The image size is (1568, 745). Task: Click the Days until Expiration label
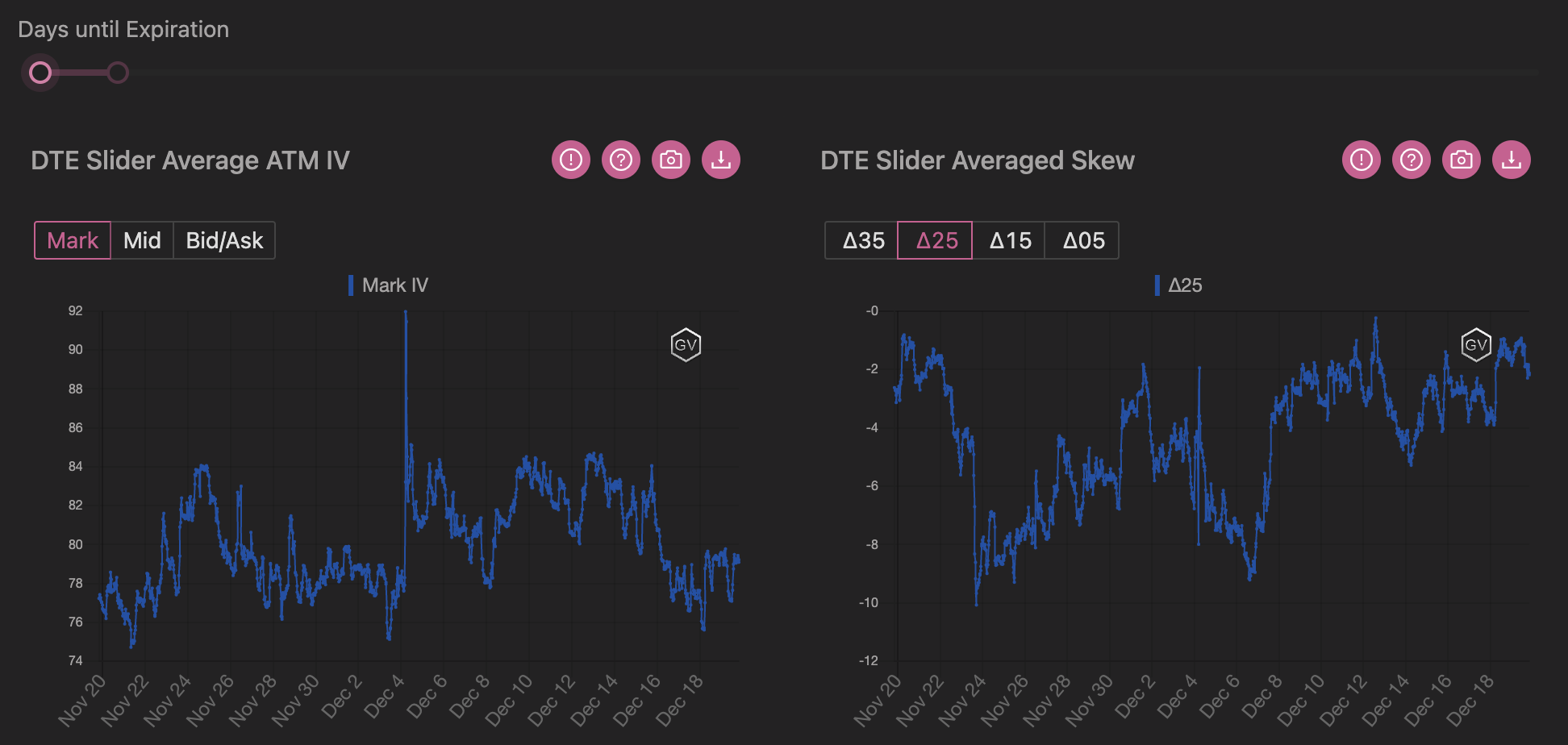123,30
